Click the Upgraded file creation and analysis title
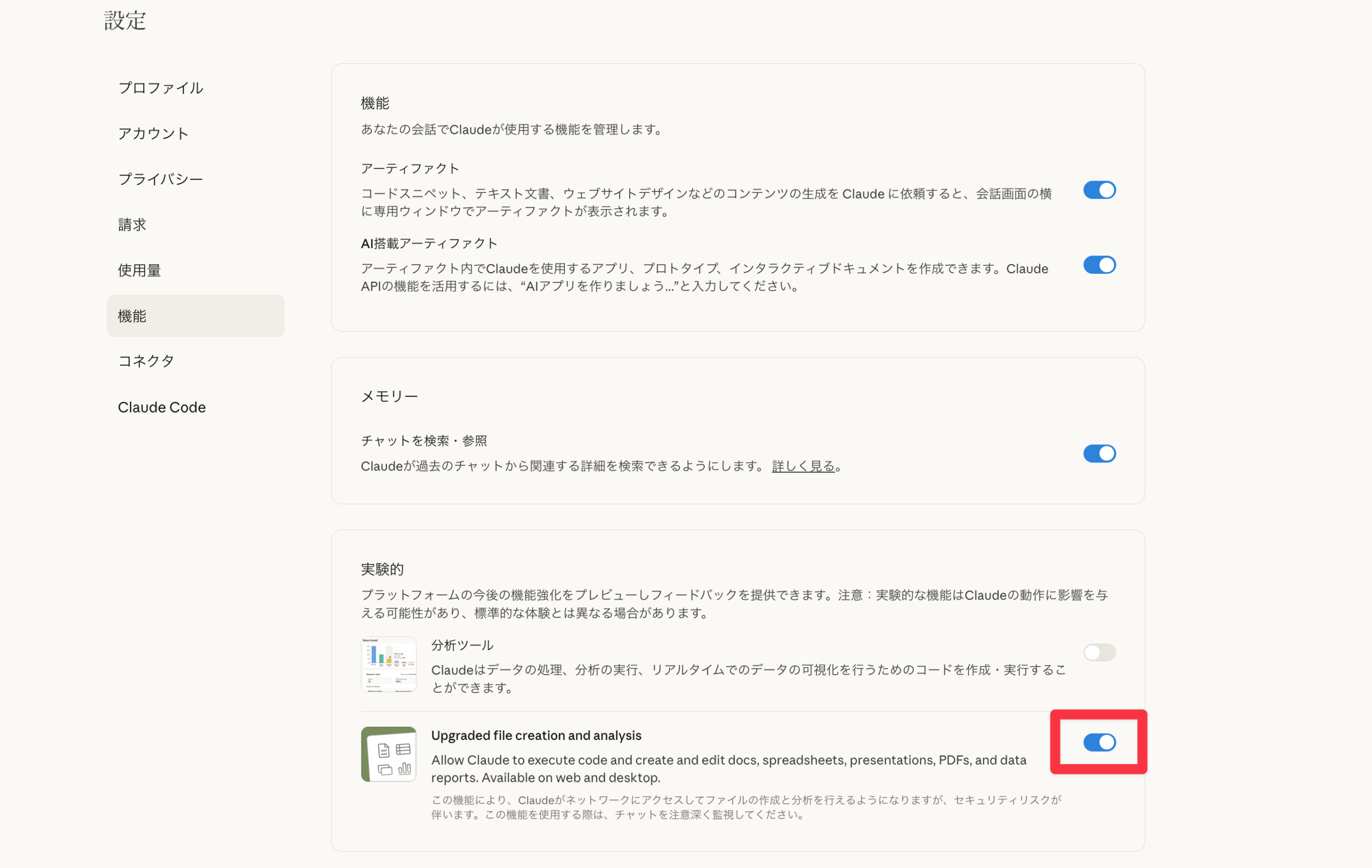 [x=536, y=735]
